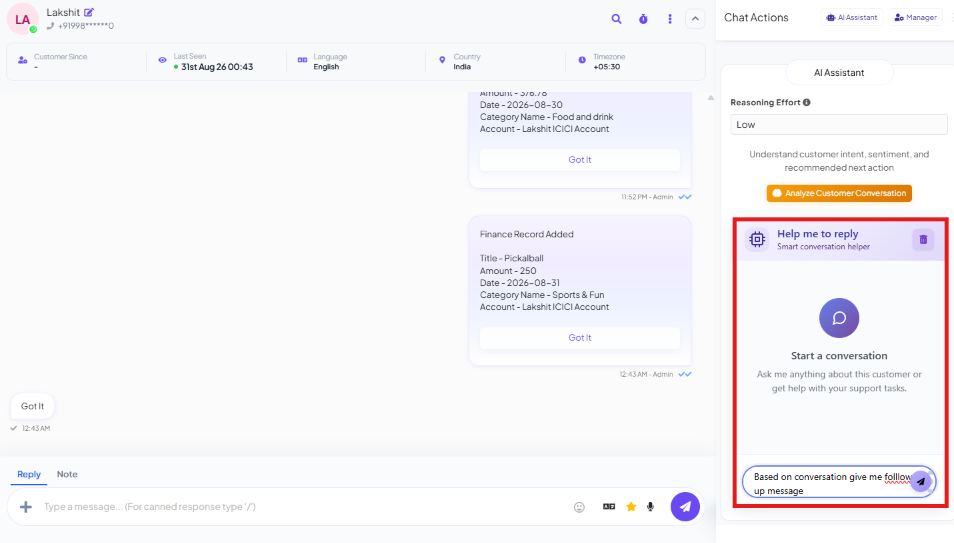Click Category Name - Food and drink line
The image size is (954, 543).
(546, 117)
